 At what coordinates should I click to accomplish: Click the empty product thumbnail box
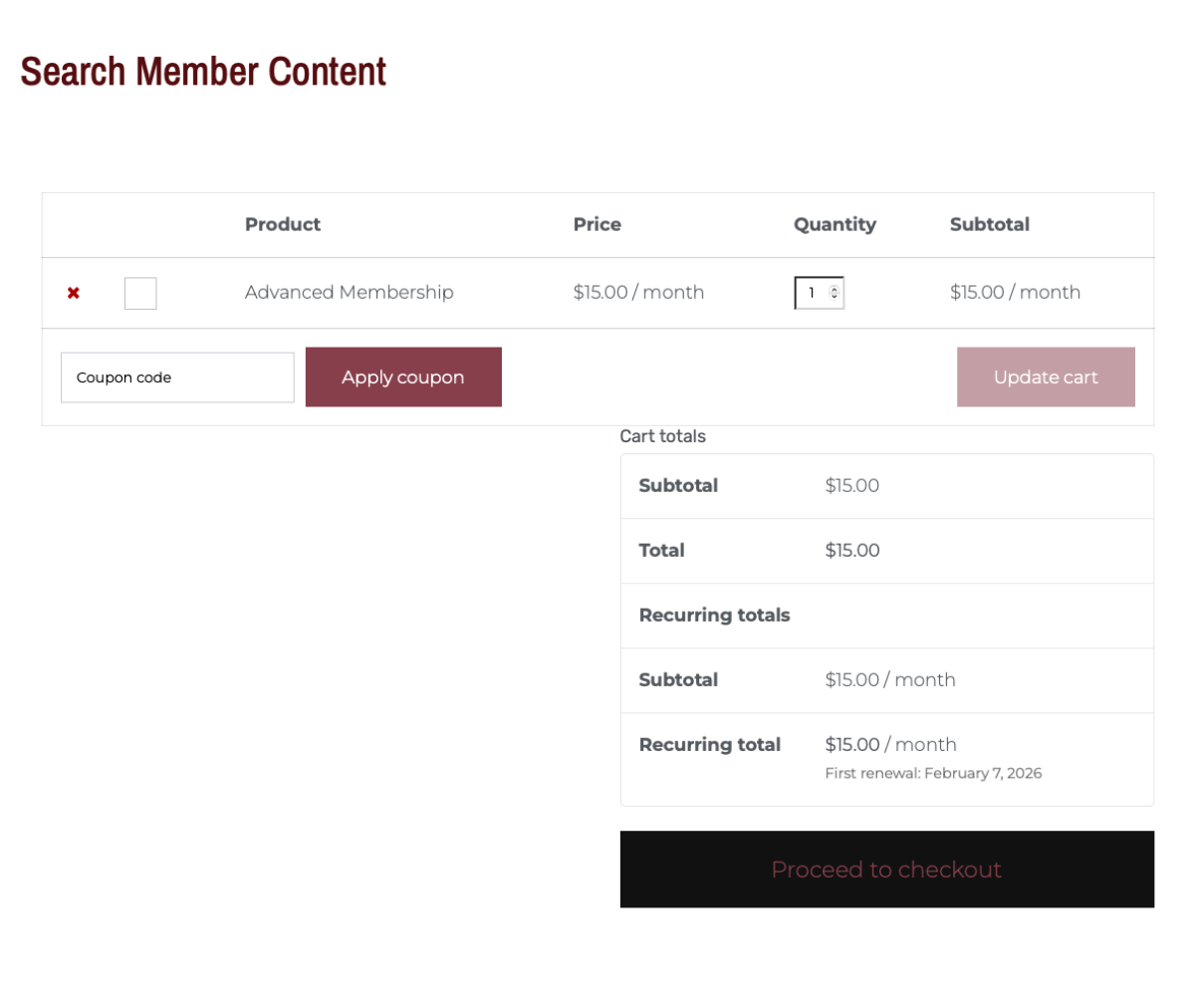(140, 293)
